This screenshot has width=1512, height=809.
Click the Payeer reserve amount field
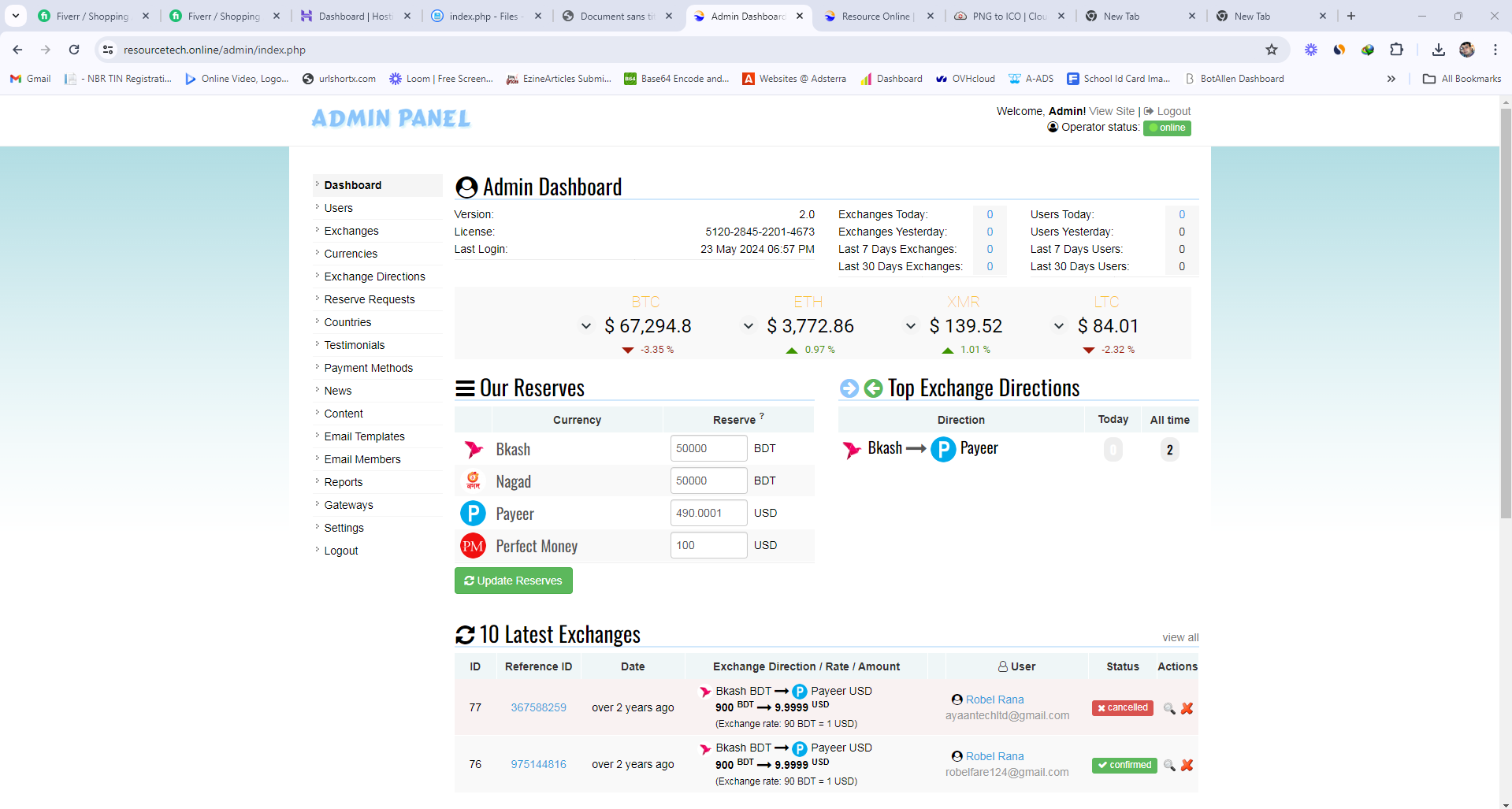(x=708, y=513)
